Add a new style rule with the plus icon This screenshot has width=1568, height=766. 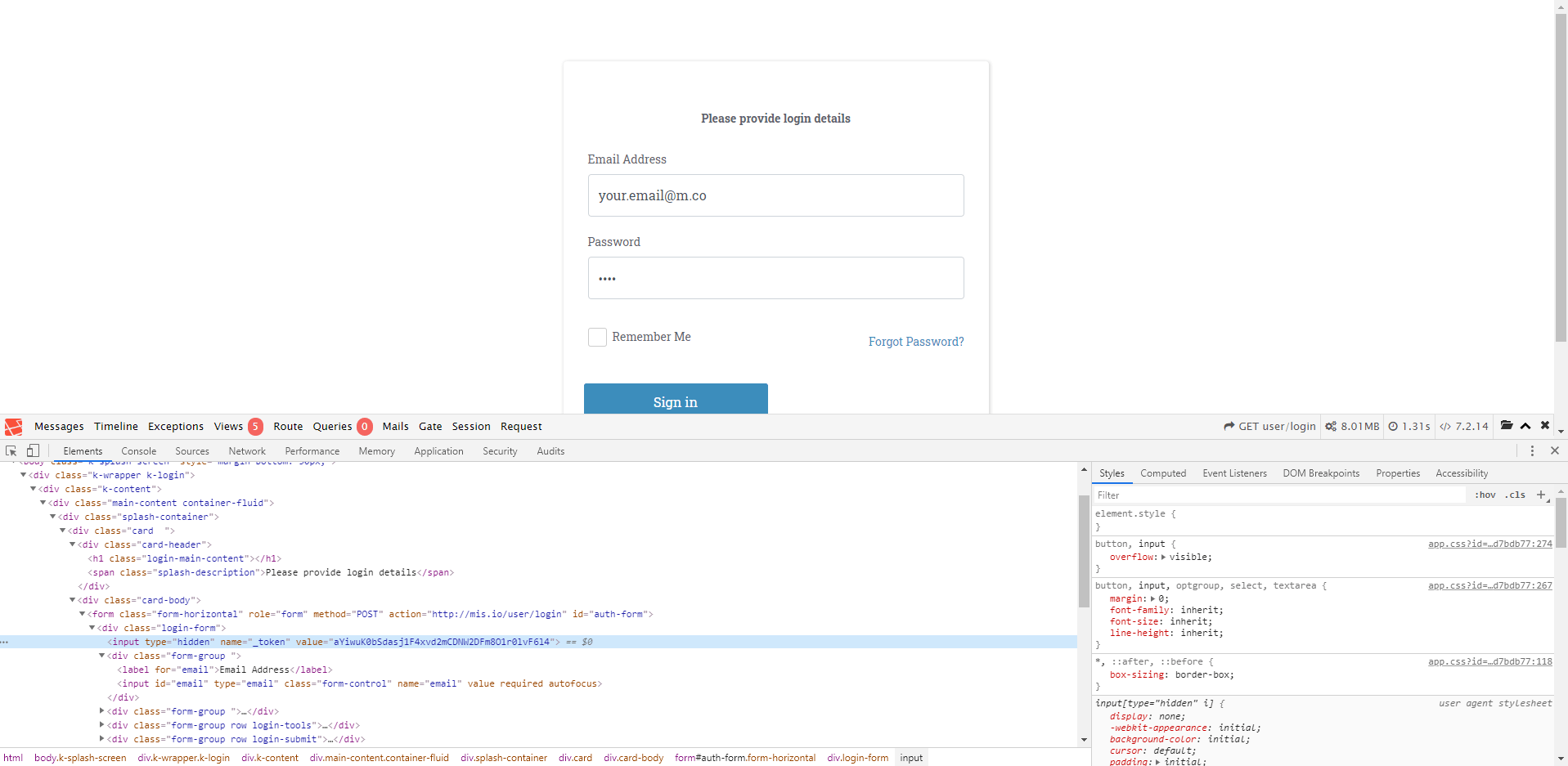pos(1541,495)
